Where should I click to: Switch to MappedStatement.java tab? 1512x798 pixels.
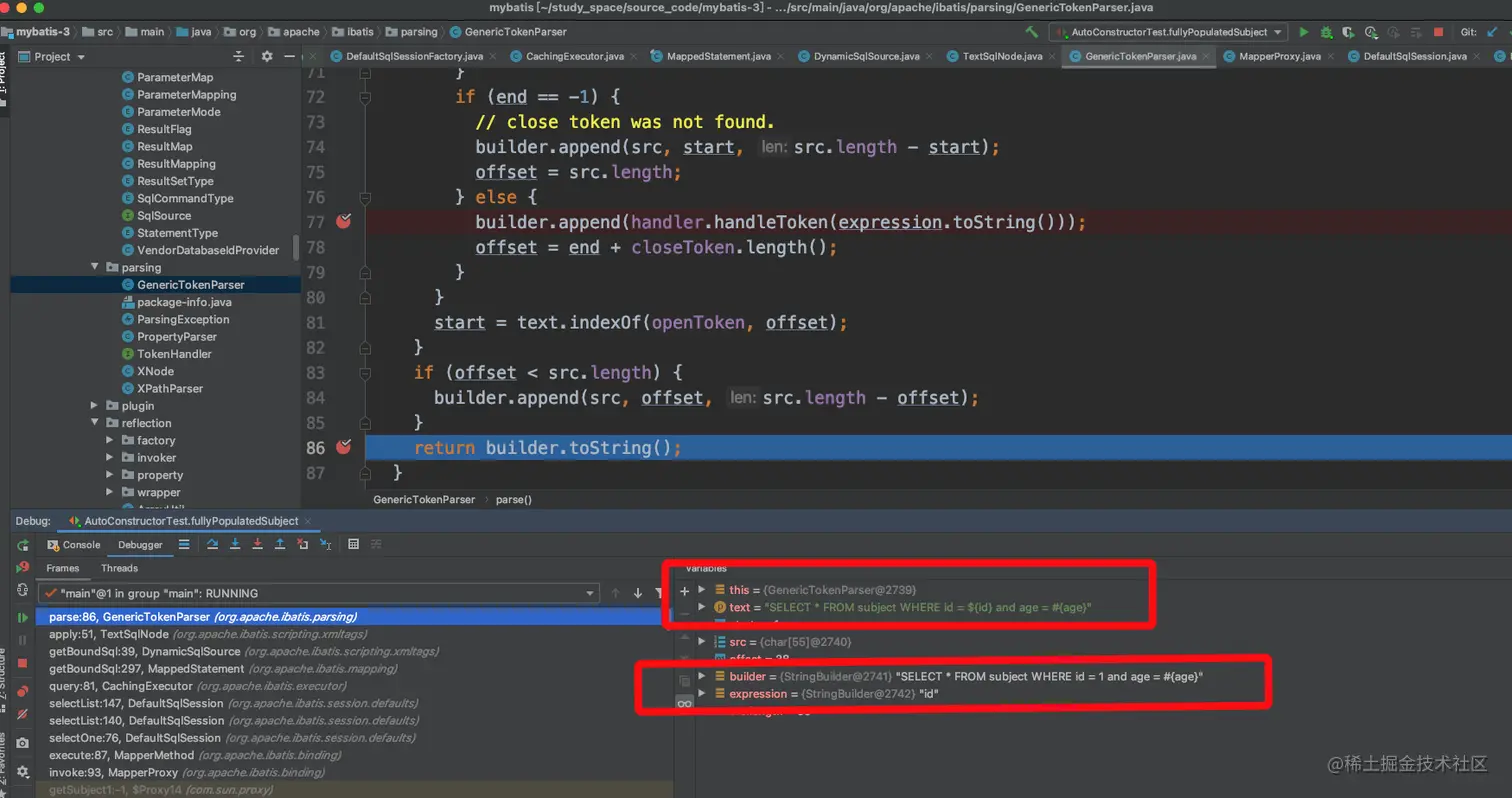tap(718, 56)
